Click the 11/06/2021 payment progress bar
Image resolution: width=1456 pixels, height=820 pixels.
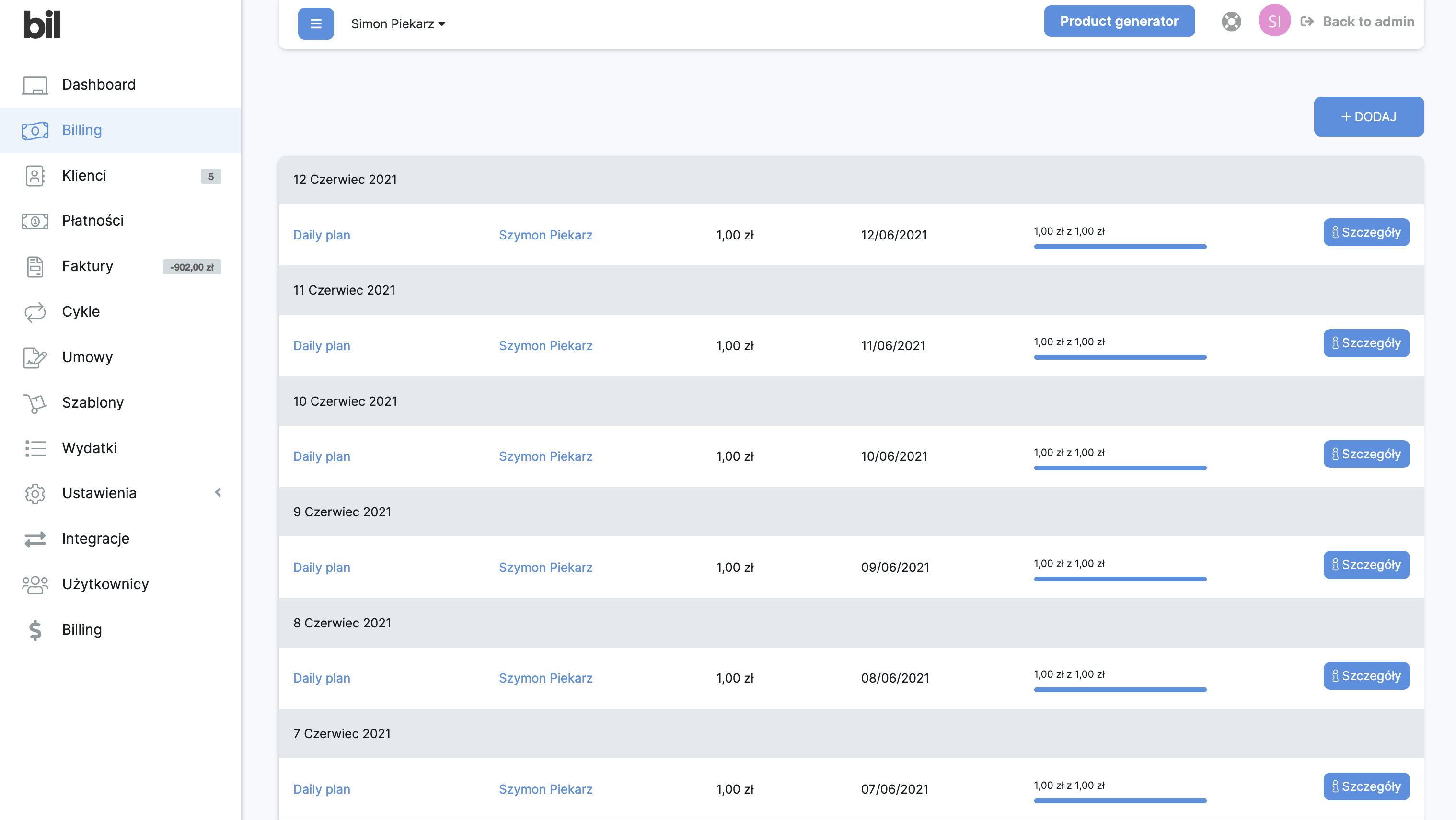coord(1119,357)
